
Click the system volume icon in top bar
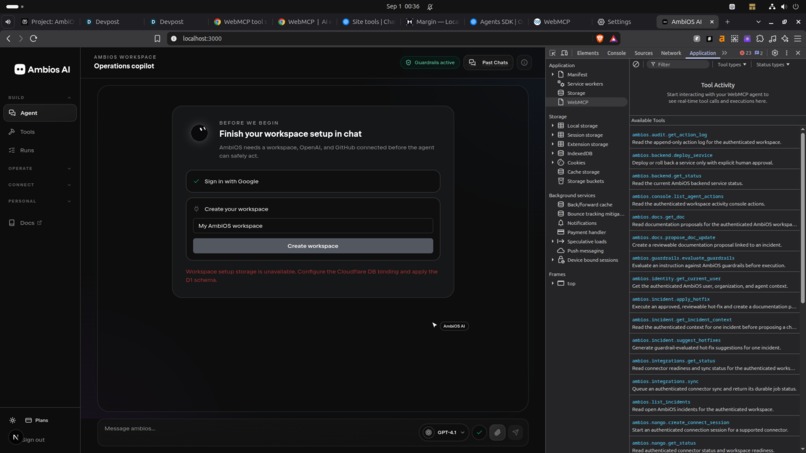(x=783, y=7)
